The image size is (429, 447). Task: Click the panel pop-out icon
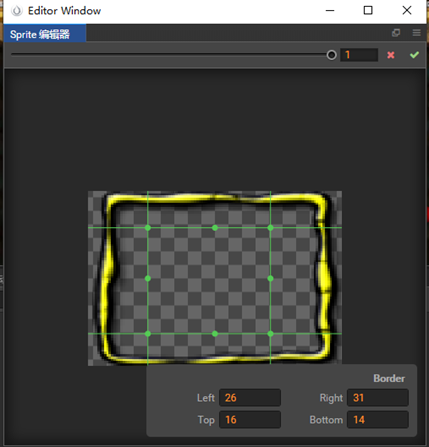coord(396,33)
